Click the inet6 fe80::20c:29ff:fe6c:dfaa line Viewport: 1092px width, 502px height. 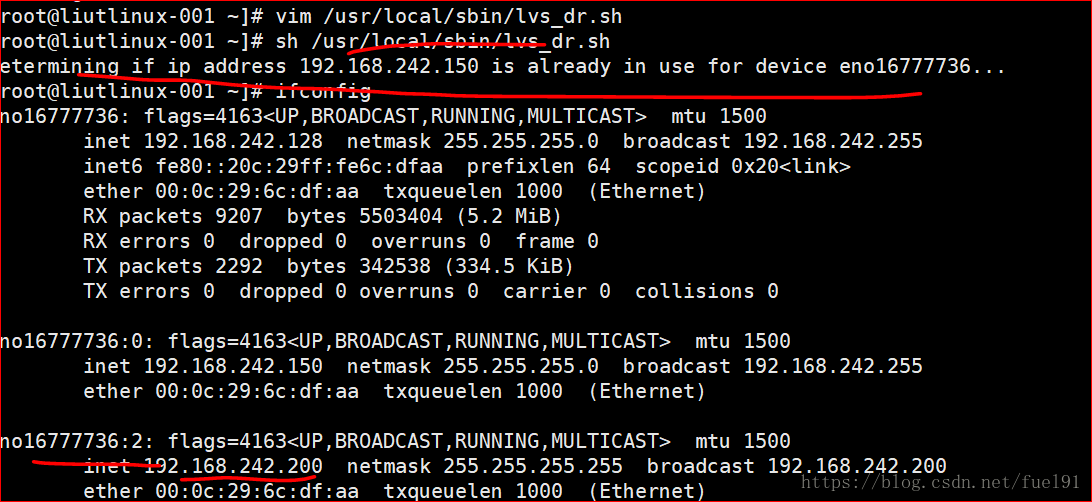coord(467,166)
